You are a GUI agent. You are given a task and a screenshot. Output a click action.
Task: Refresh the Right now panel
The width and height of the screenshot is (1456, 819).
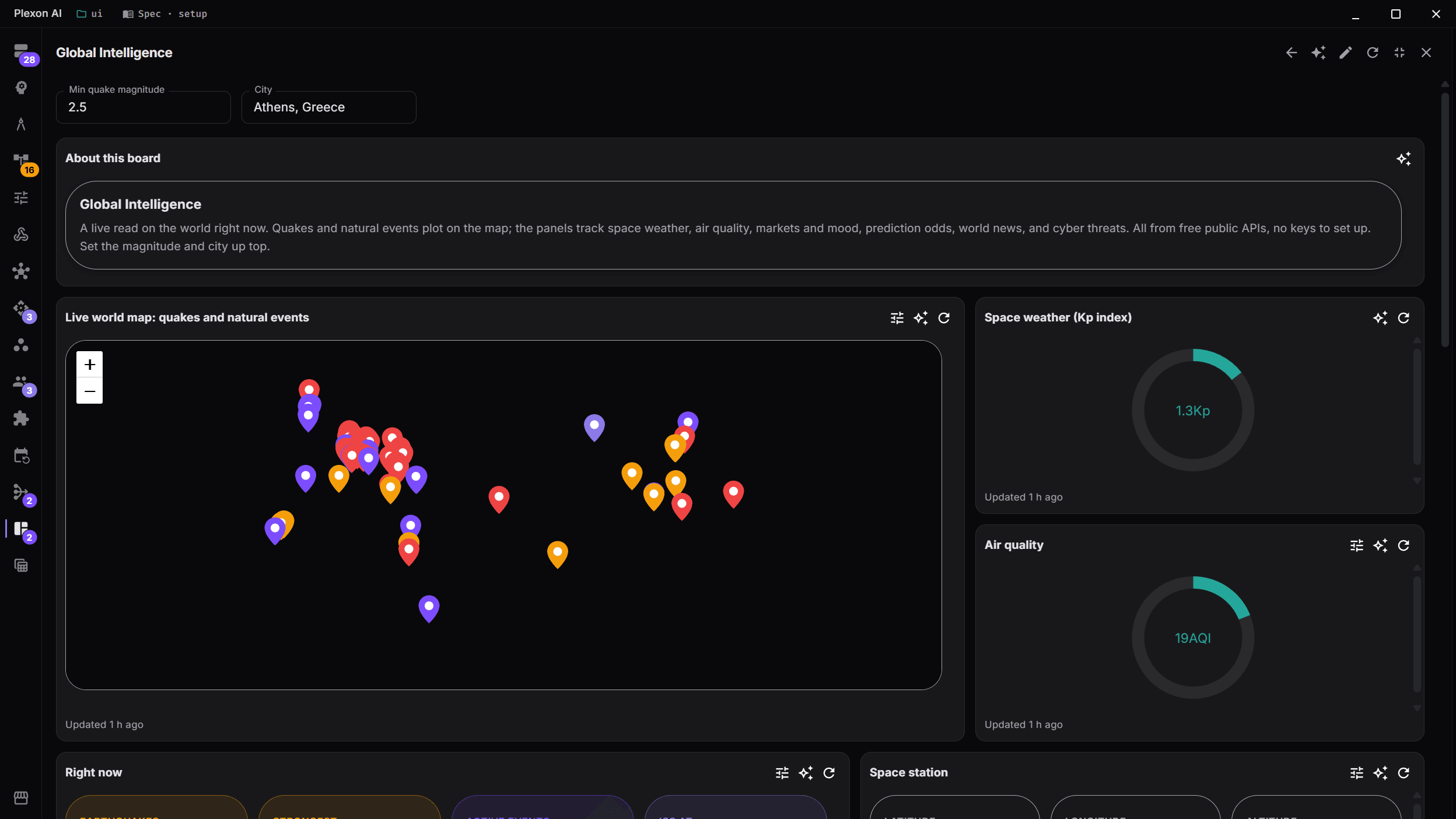coord(829,773)
